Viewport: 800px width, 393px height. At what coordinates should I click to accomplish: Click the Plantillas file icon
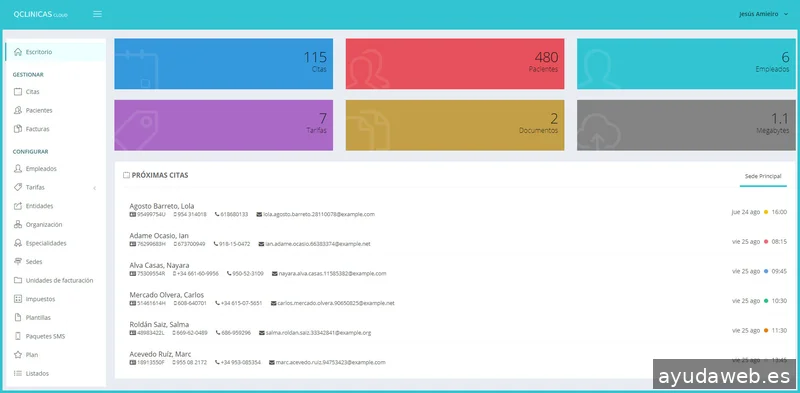[x=18, y=317]
